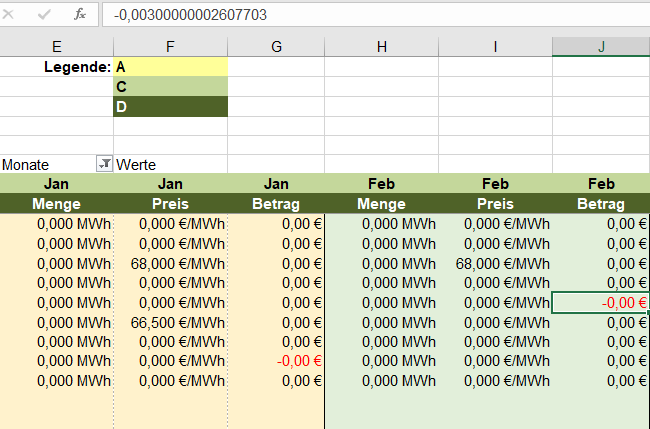The width and height of the screenshot is (650, 429).
Task: Click dark green legend cell D
Action: pyautogui.click(x=170, y=106)
